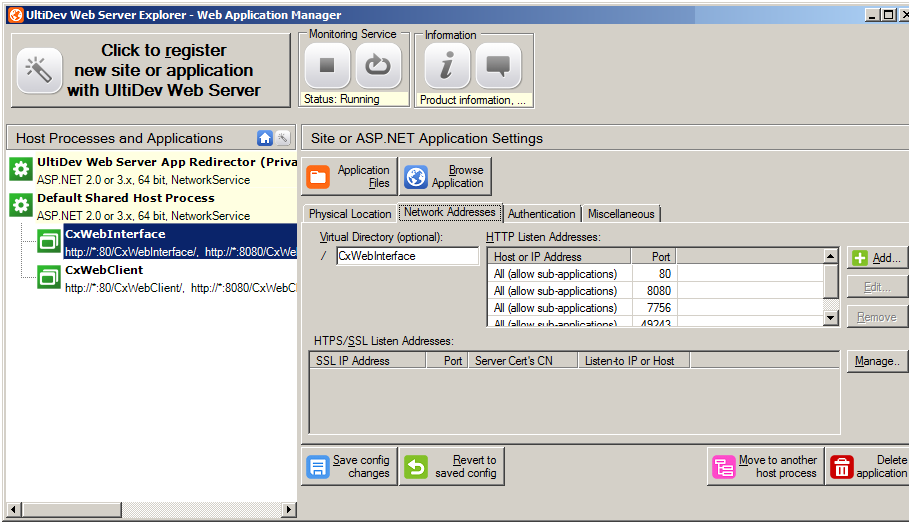
Task: Switch to Physical Location tab
Action: [x=350, y=214]
